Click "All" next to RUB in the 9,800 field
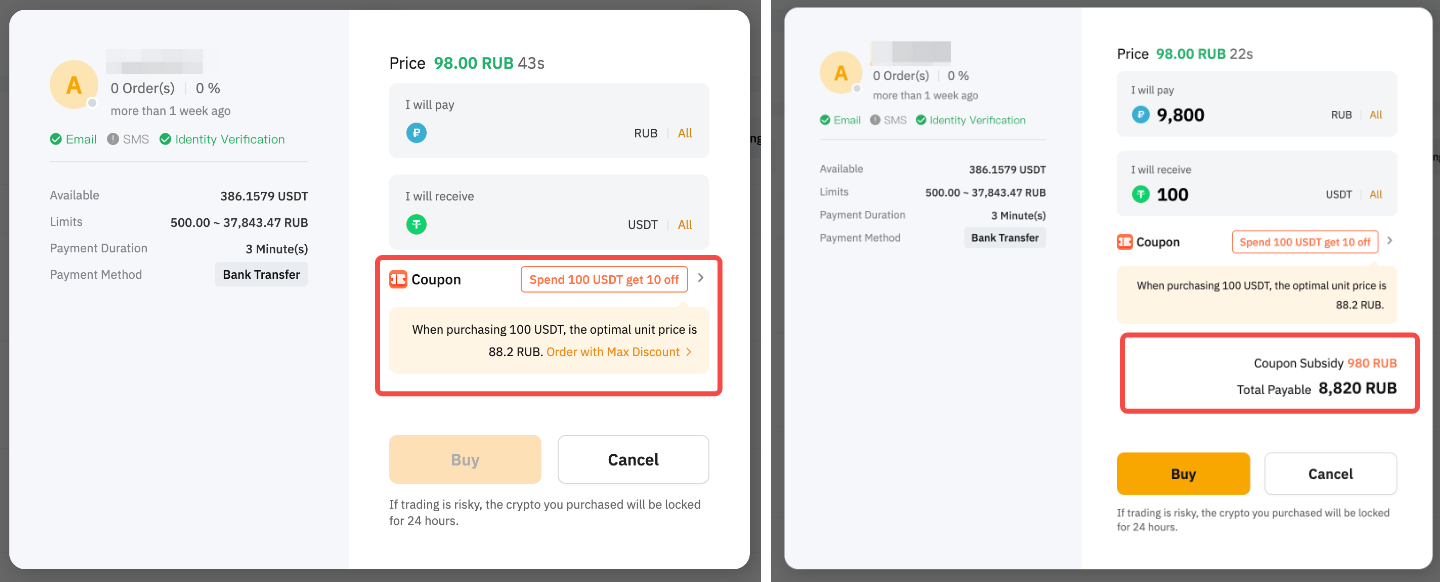 pyautogui.click(x=1376, y=115)
